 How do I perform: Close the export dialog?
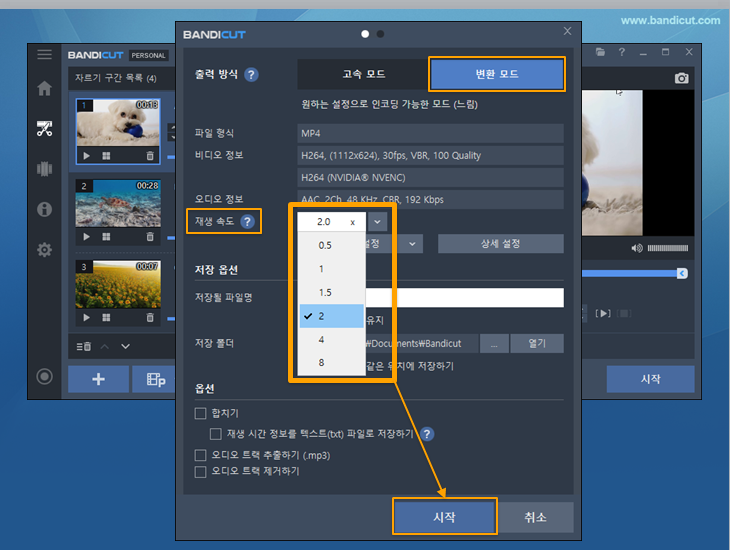tap(567, 31)
